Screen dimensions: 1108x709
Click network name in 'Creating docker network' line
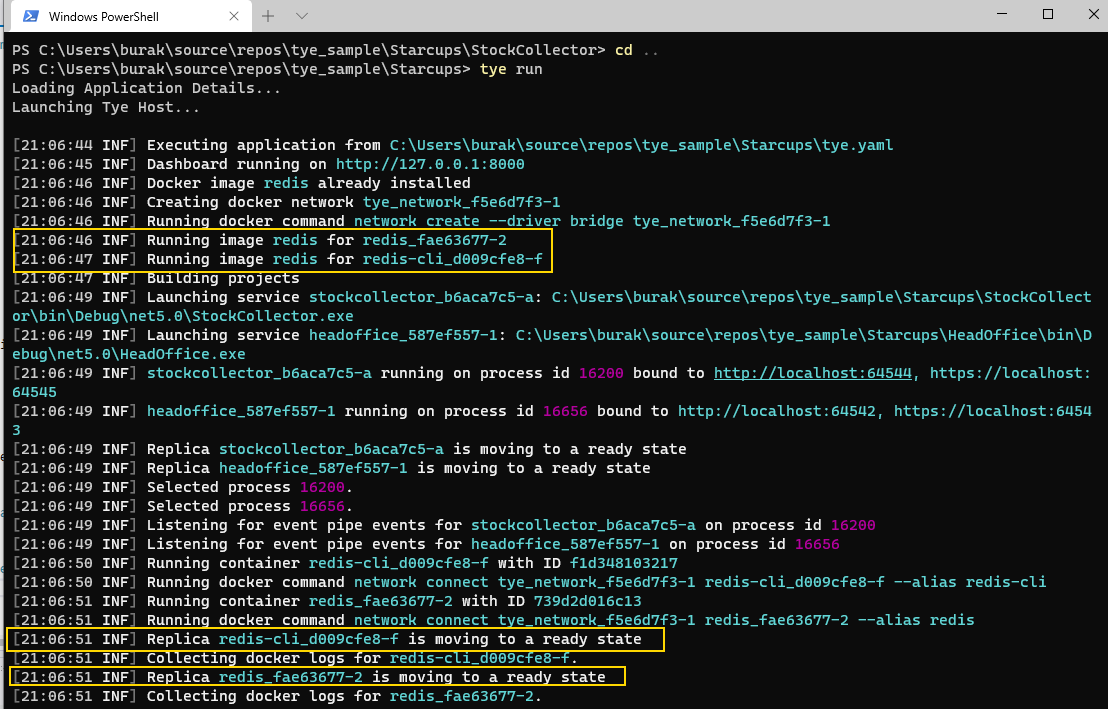461,202
